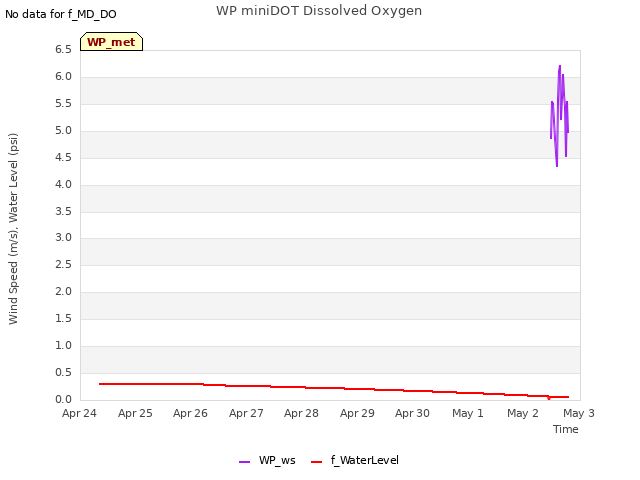The height and width of the screenshot is (480, 640).
Task: Click the Apr 30 x-axis tick label
Action: pyautogui.click(x=413, y=413)
